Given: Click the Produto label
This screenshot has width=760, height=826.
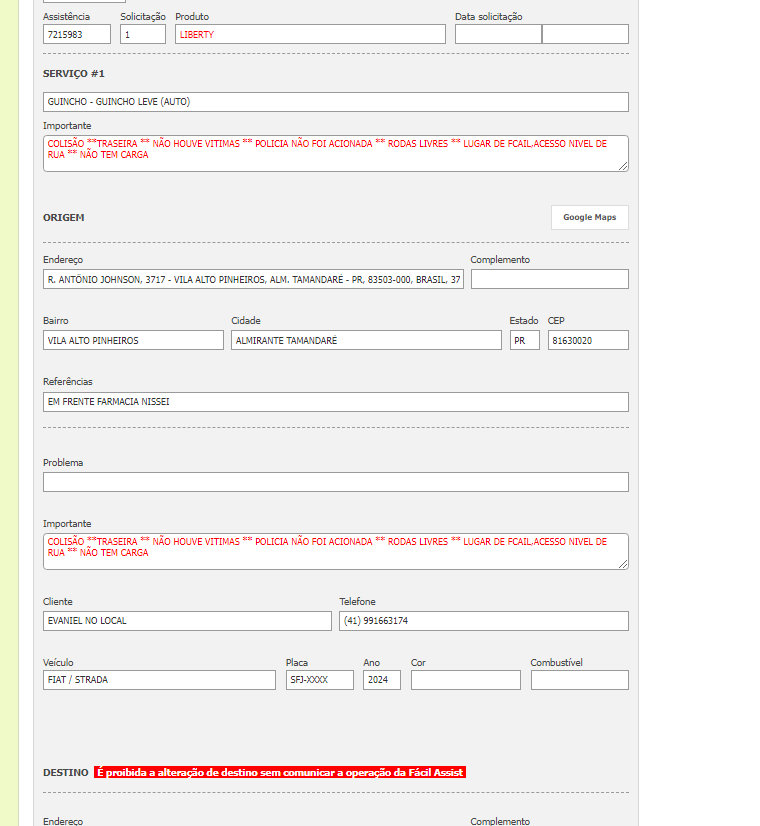Looking at the screenshot, I should point(192,17).
